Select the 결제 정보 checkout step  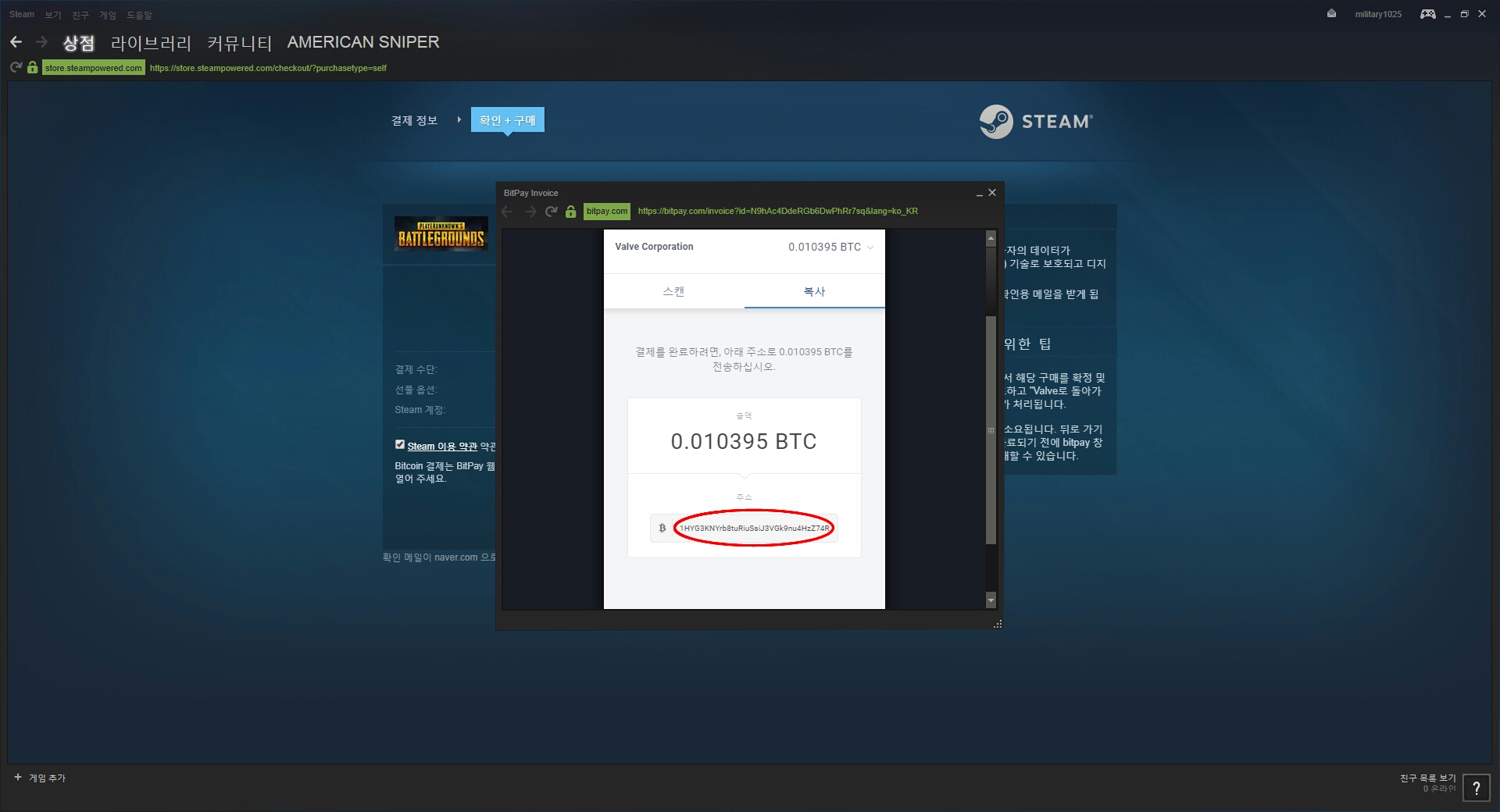(x=415, y=120)
